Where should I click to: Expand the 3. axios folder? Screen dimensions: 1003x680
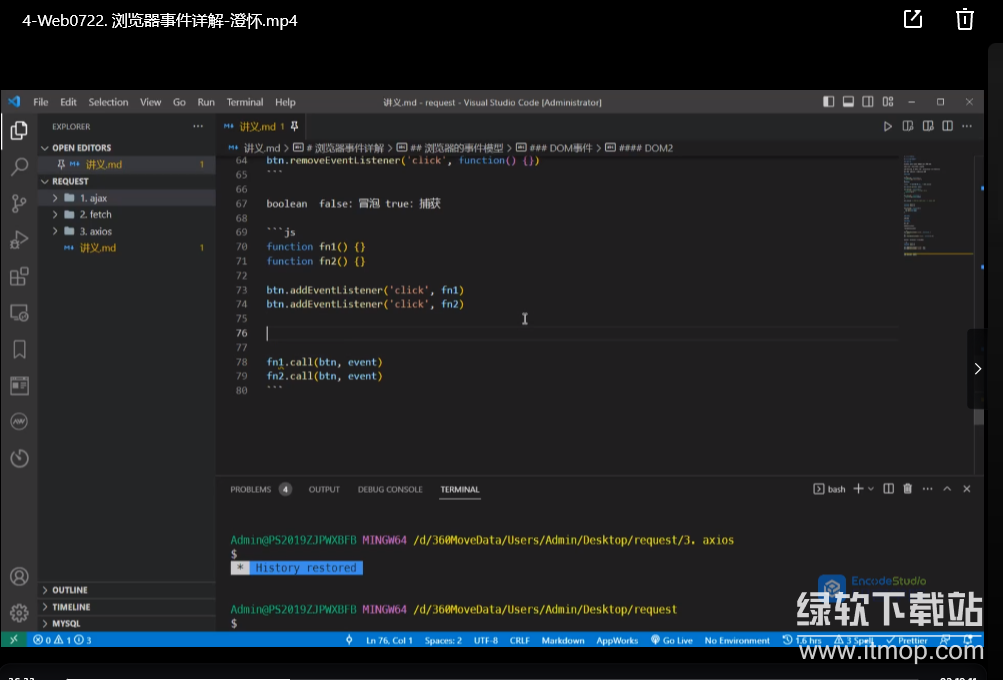pyautogui.click(x=128, y=231)
